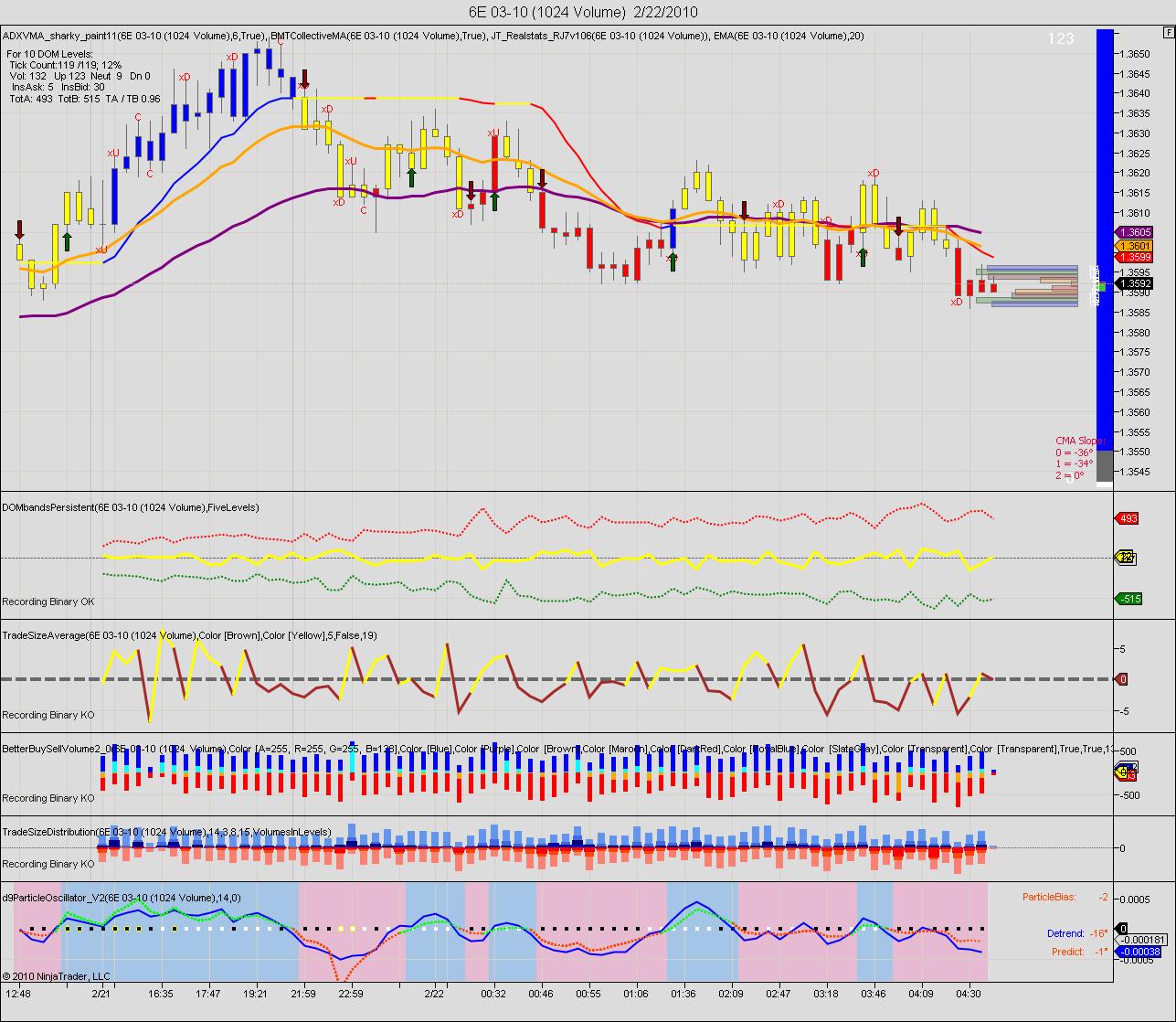Click the black 0 marker on oscillator axis

[1123, 929]
